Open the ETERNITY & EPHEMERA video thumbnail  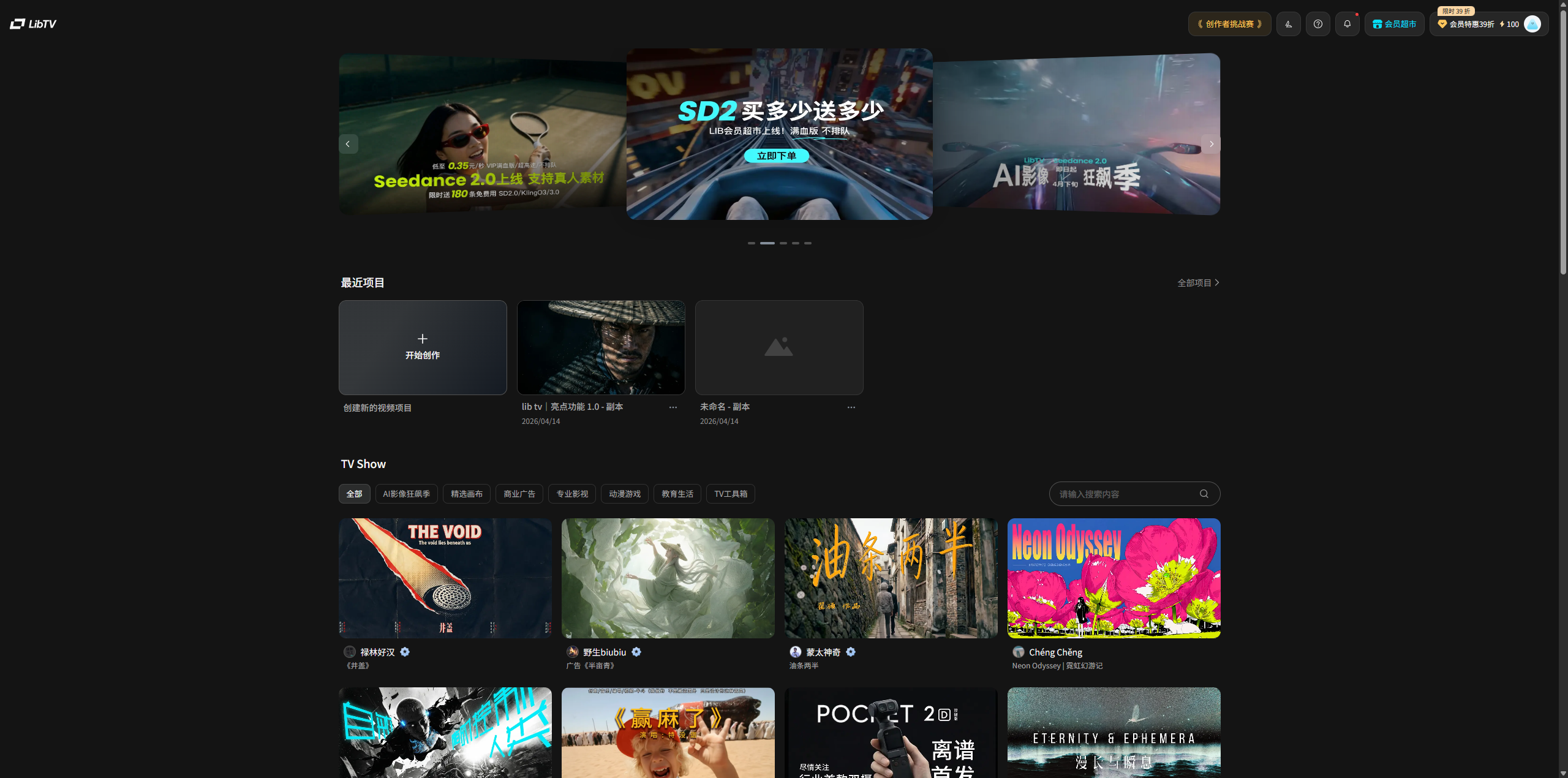(x=1114, y=733)
